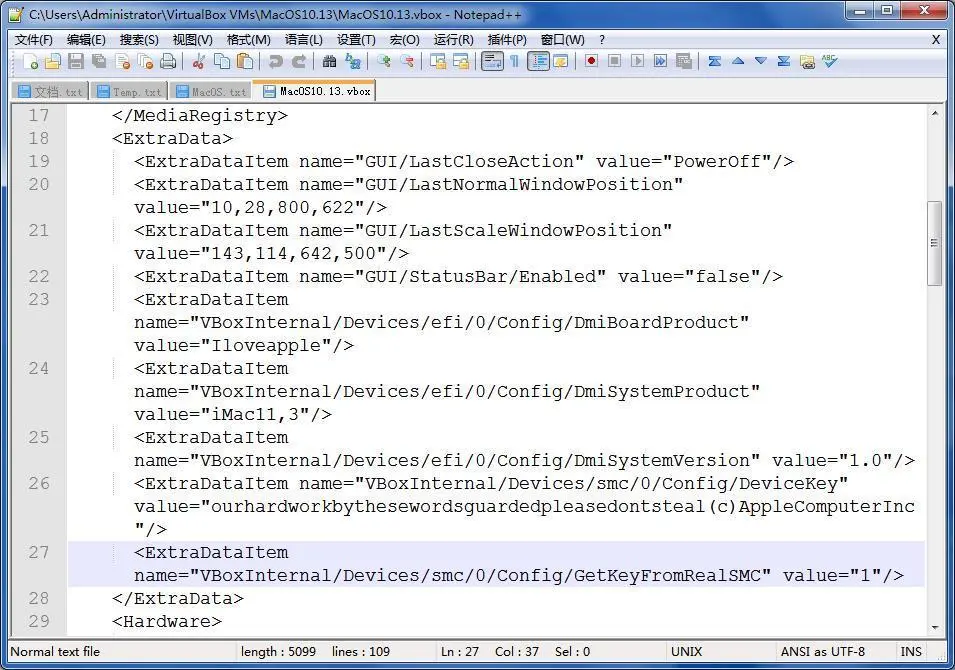This screenshot has width=955, height=670.
Task: Create a new document with the New icon
Action: point(30,62)
